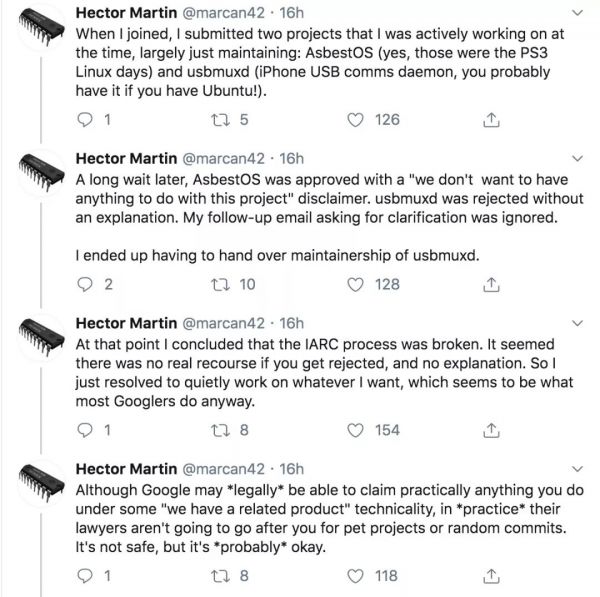Share the first tweet about AsbestOS

(491, 120)
